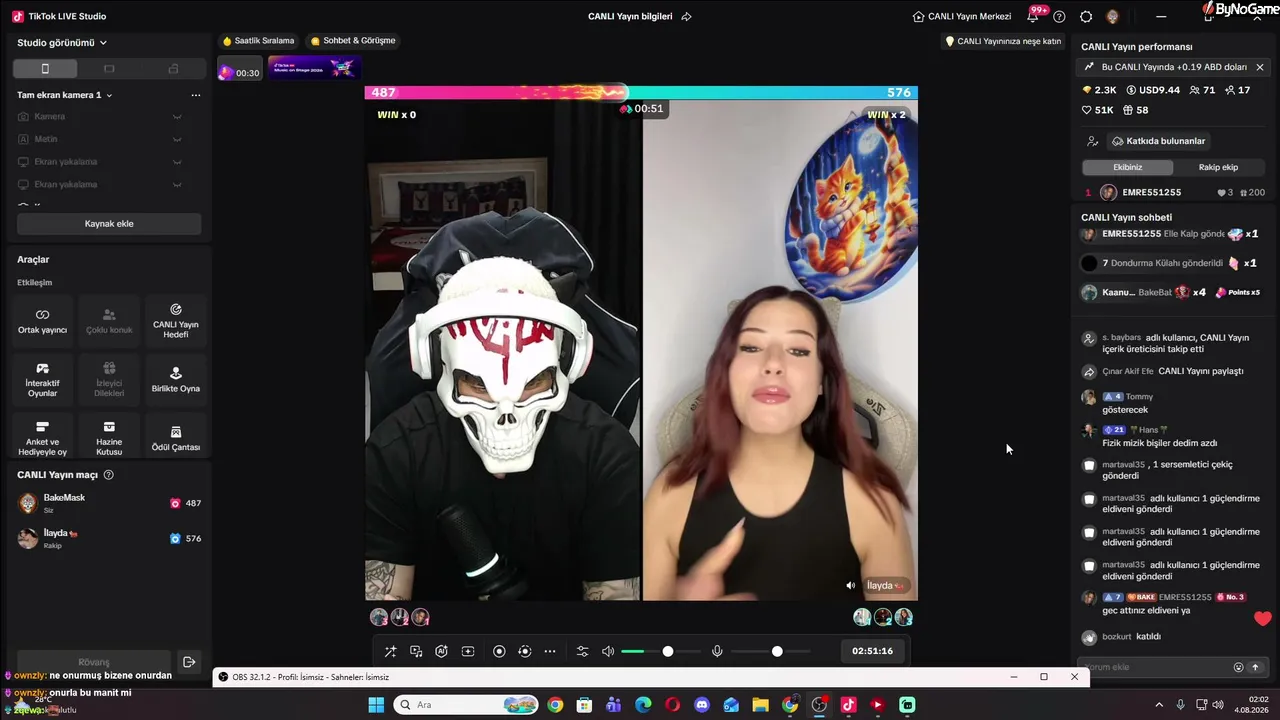Viewport: 1280px width, 720px height.
Task: Open the magic wand effects tool
Action: click(x=391, y=652)
